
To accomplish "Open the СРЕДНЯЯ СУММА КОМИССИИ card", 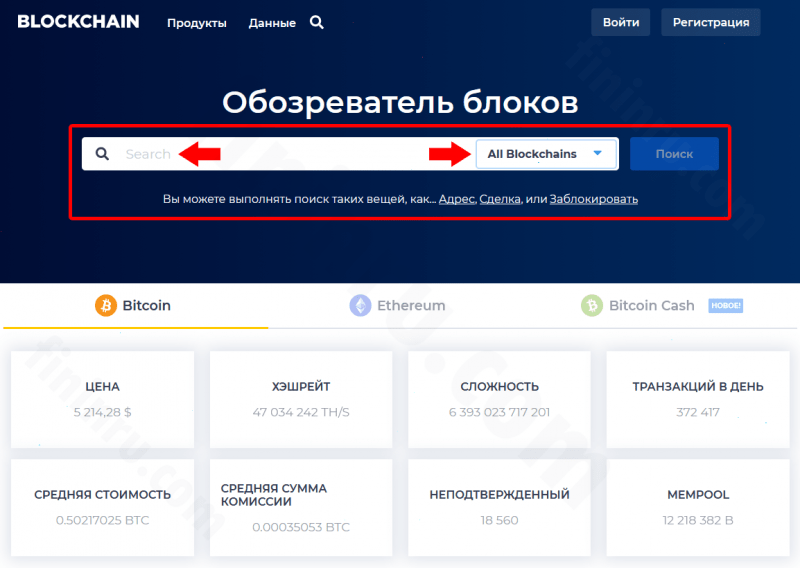I will pyautogui.click(x=301, y=507).
